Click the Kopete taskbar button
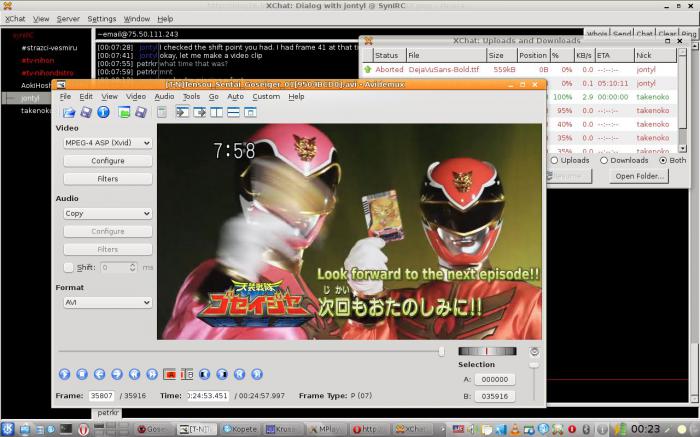 pyautogui.click(x=240, y=429)
